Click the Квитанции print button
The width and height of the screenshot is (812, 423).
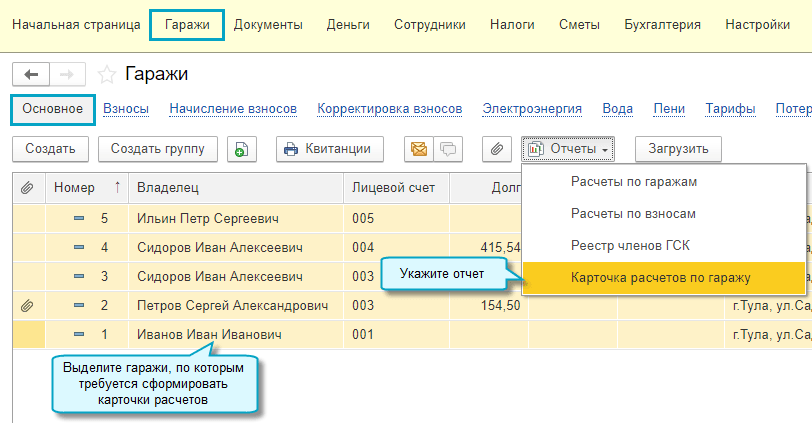coord(330,149)
